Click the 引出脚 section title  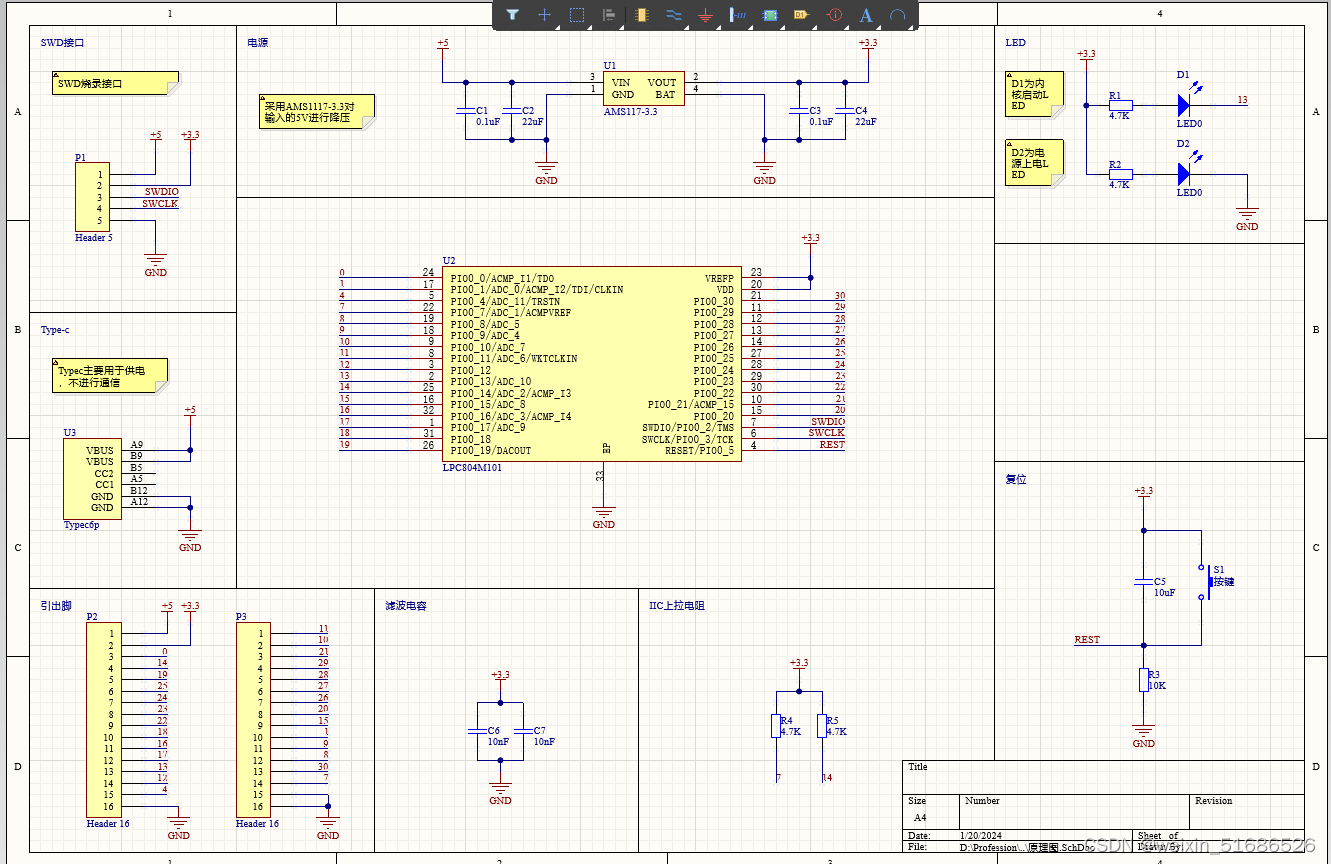point(56,606)
